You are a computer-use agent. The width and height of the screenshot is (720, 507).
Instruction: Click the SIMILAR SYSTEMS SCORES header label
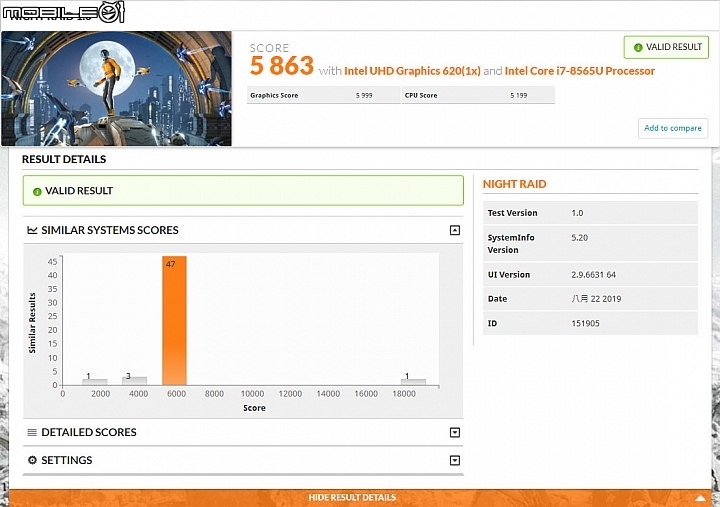(110, 230)
